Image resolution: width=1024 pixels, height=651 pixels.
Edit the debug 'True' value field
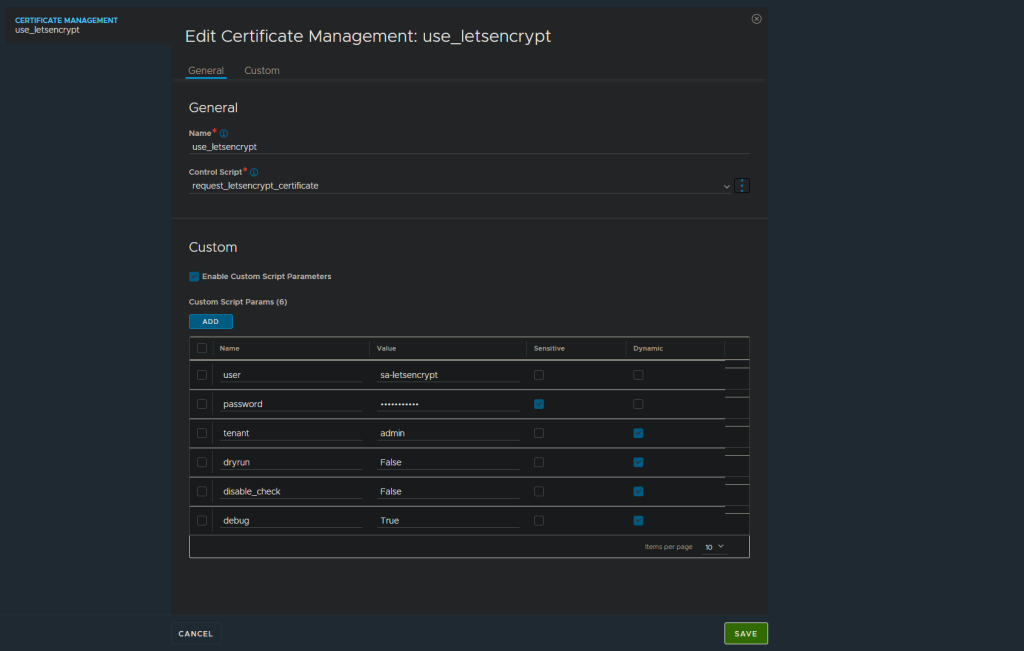448,520
